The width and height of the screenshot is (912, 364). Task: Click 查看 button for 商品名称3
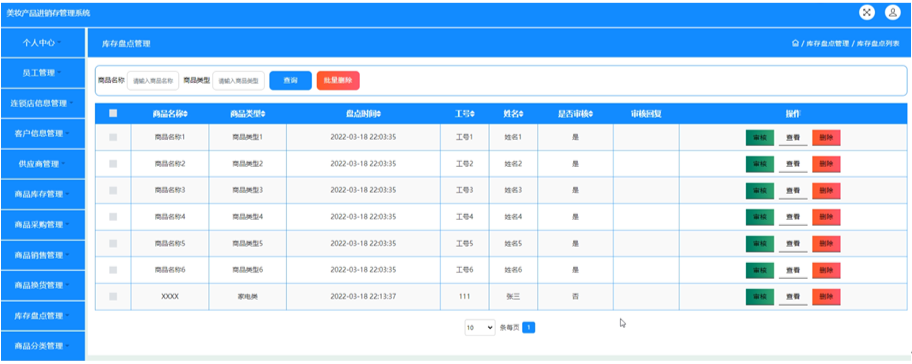(793, 191)
